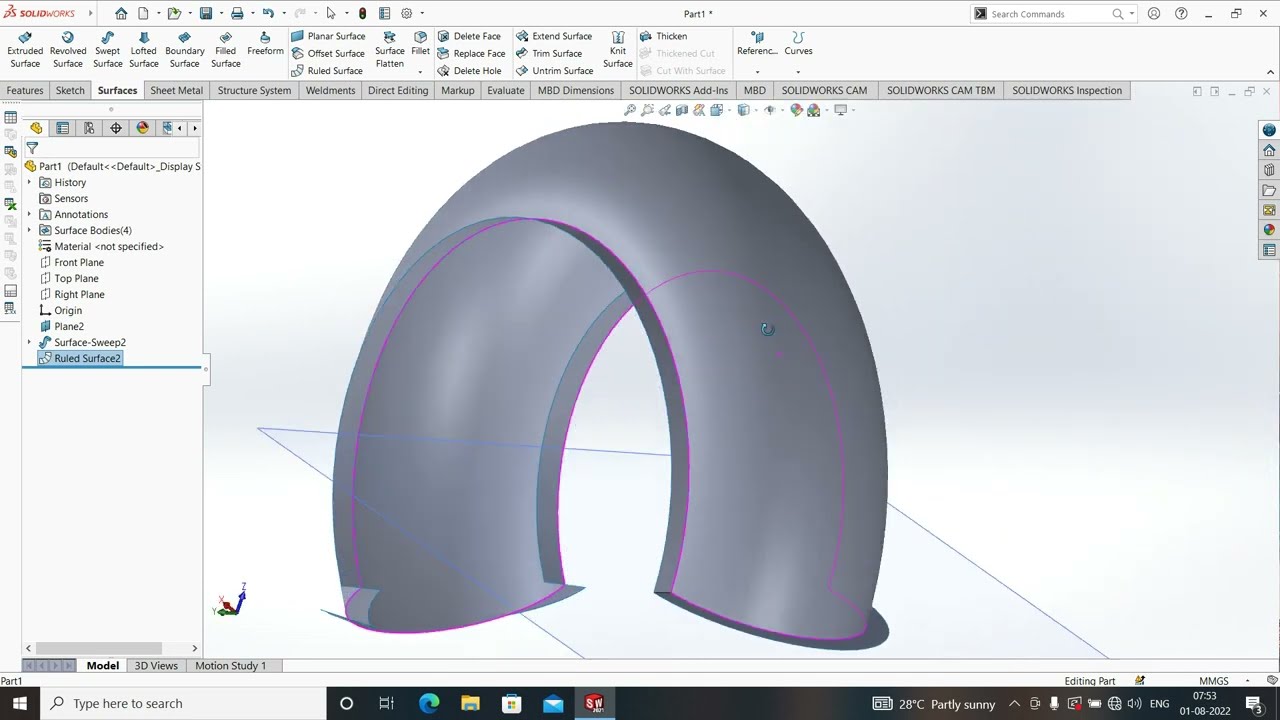Screen dimensions: 1280x720
Task: Open the Edit Appearance icon in view toolbar
Action: (797, 110)
